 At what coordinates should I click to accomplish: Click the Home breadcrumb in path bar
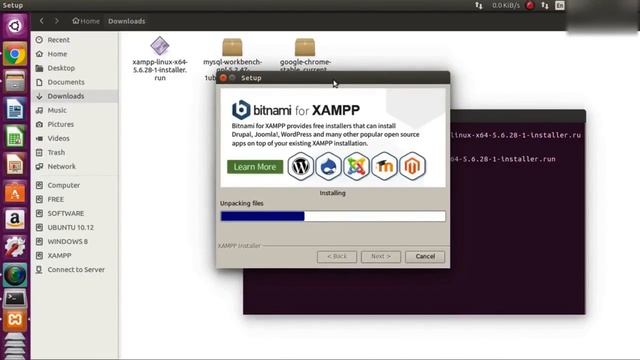coord(86,21)
